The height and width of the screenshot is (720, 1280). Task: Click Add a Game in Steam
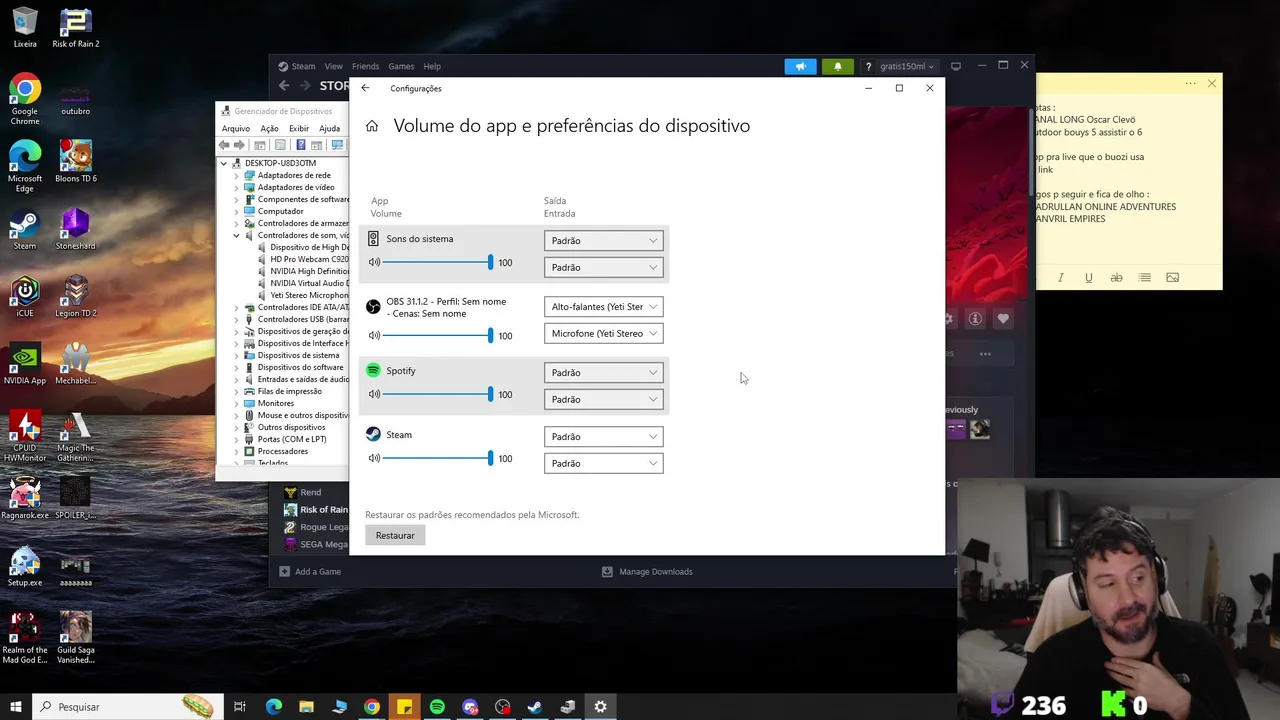coord(310,571)
